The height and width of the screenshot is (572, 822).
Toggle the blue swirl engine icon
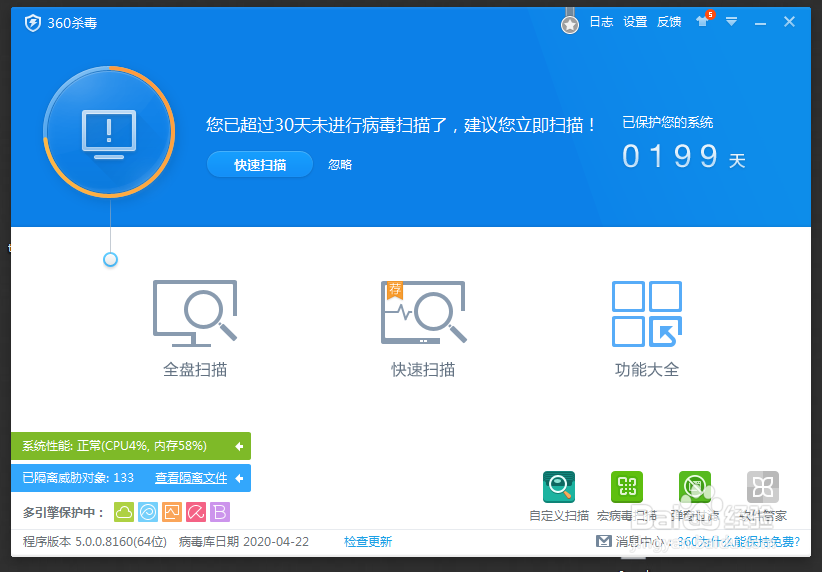point(148,512)
